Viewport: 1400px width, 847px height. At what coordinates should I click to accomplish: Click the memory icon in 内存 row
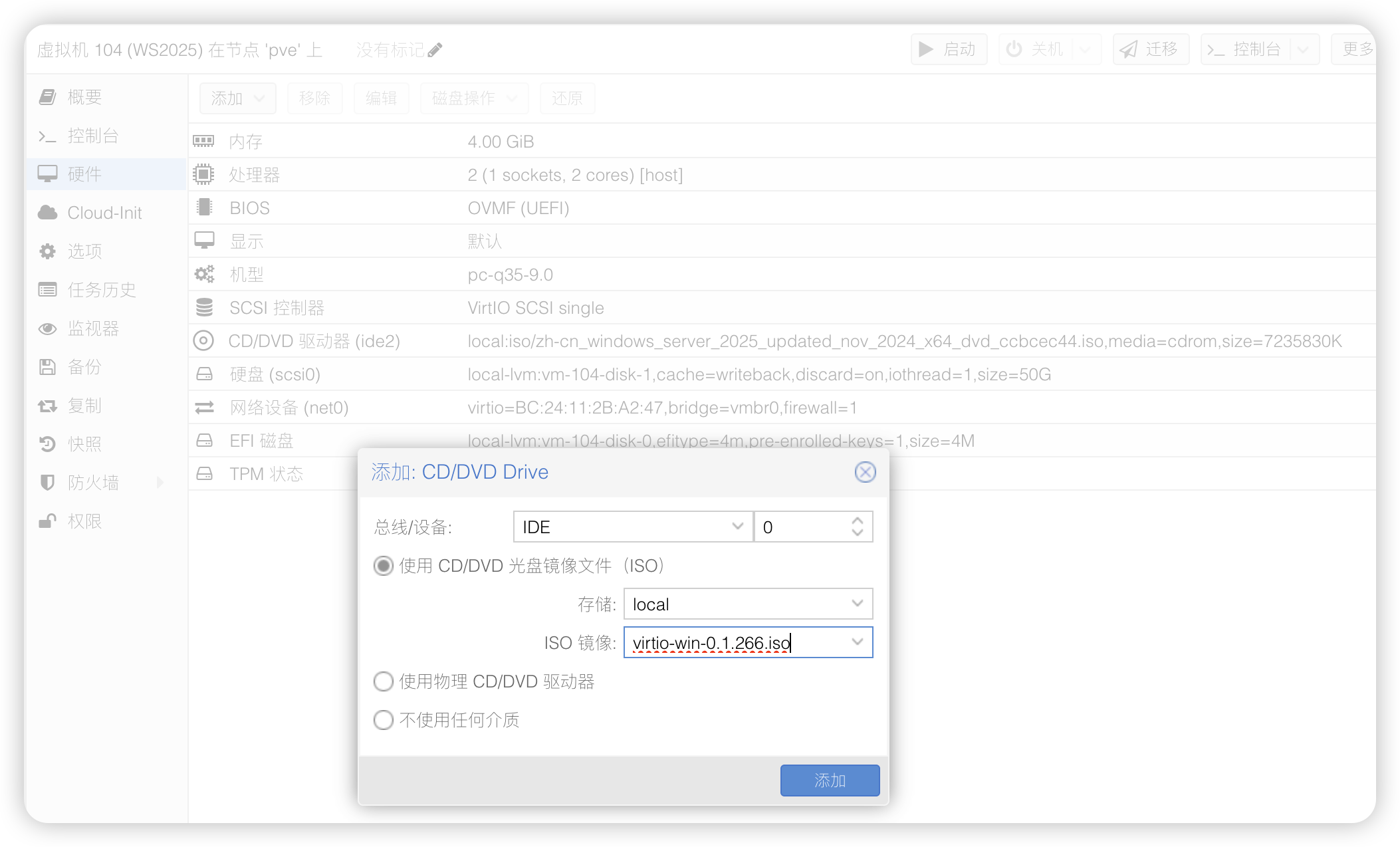tap(203, 141)
